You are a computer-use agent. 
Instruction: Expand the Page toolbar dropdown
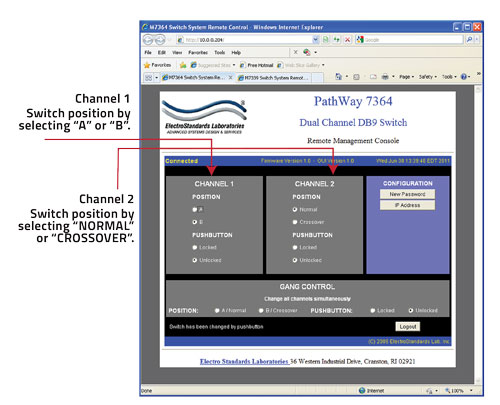point(407,77)
